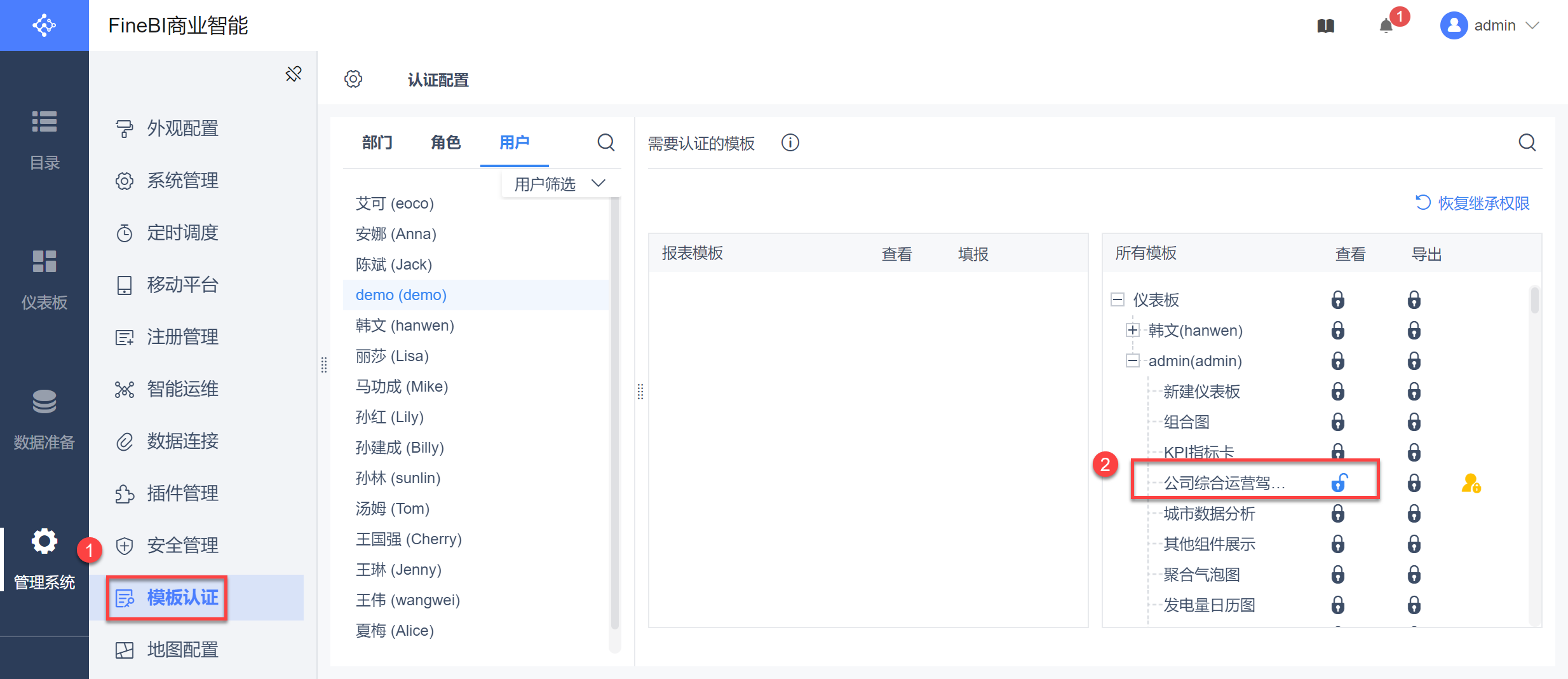Click the notification bell icon

coord(1386,26)
